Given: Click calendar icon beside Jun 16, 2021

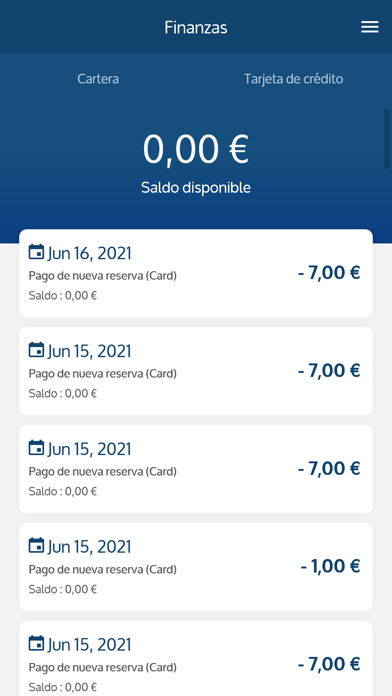Looking at the screenshot, I should pos(36,252).
